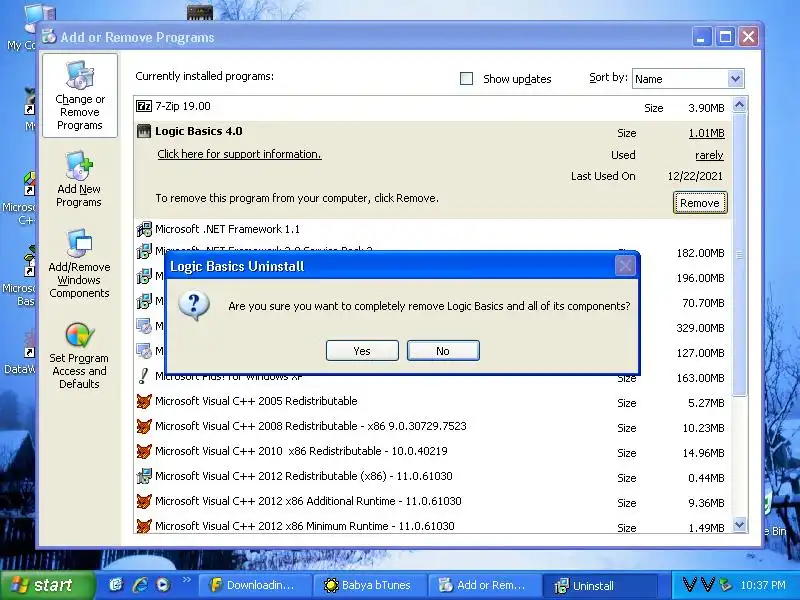Expand the quick launch chevron
This screenshot has height=600, width=800.
[186, 580]
